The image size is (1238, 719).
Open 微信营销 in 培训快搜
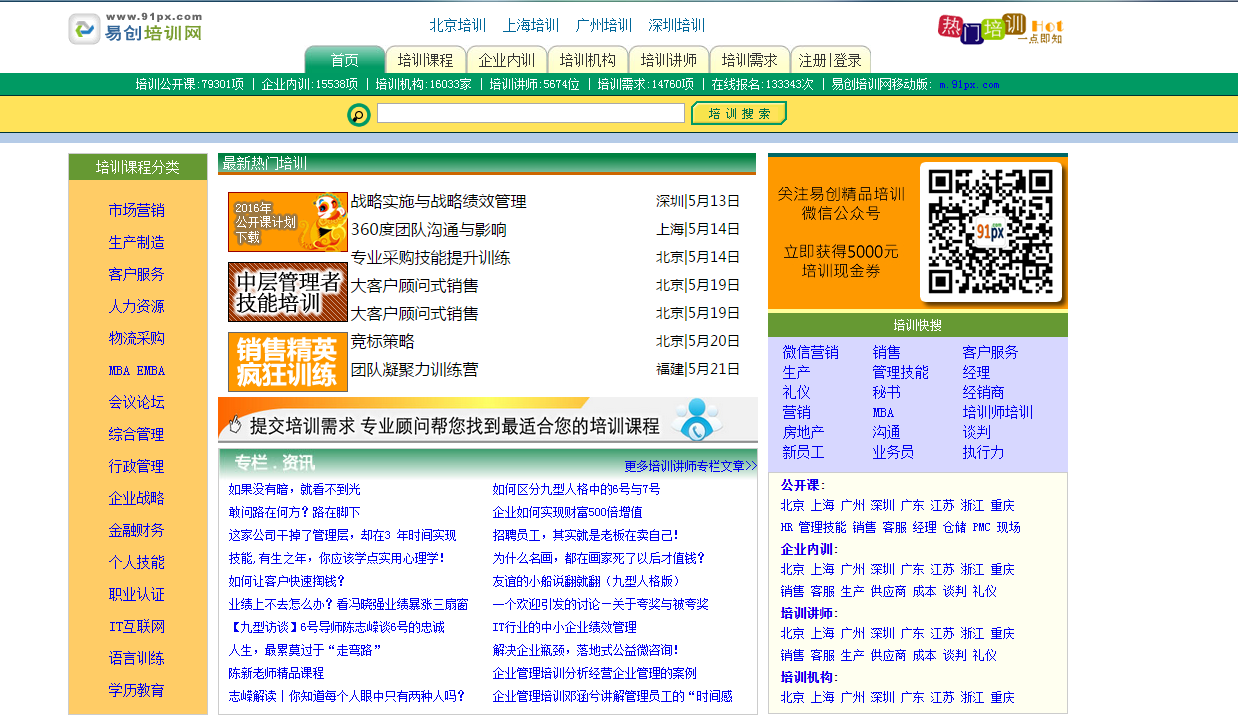pos(811,352)
